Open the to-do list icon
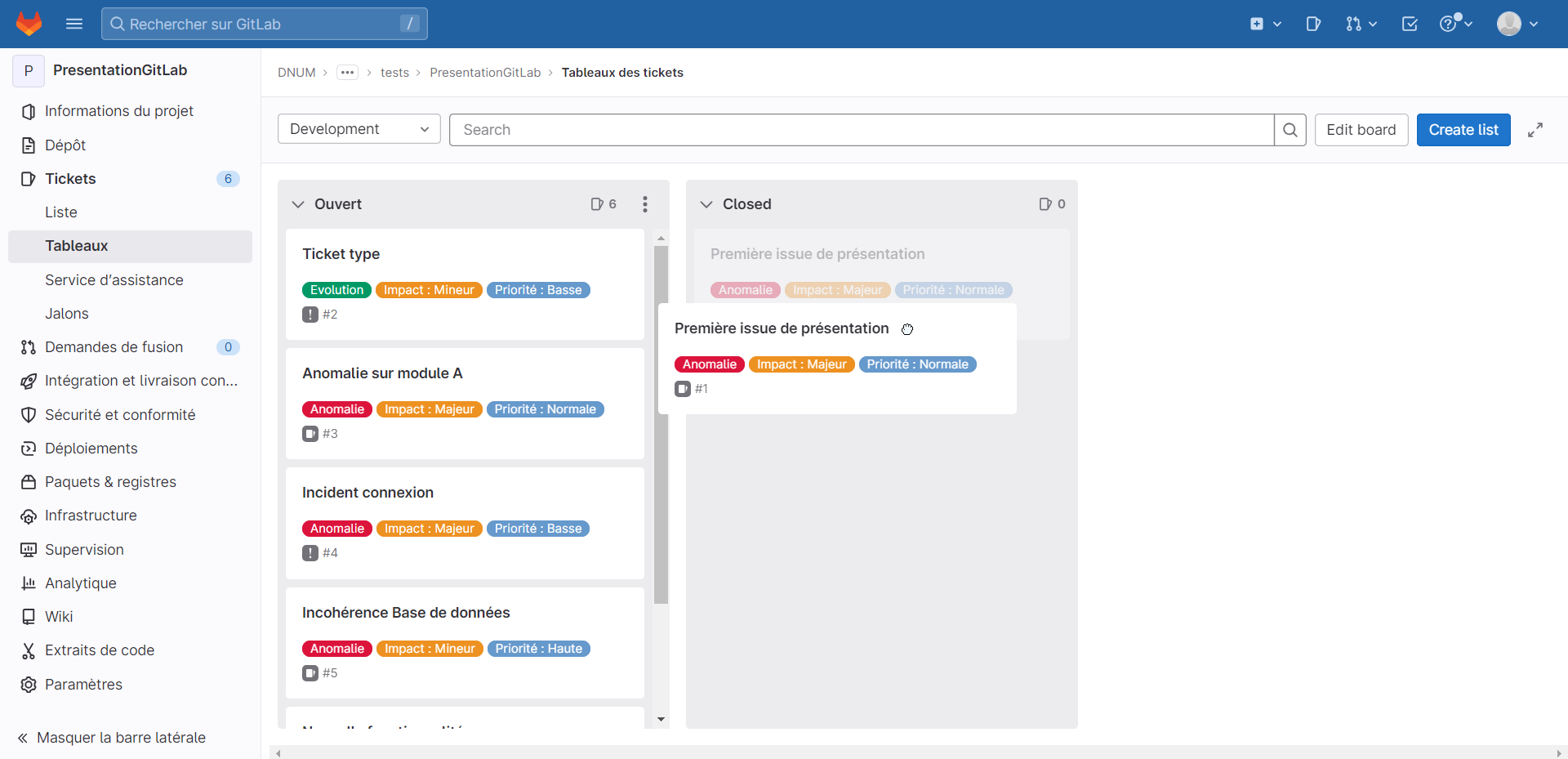The width and height of the screenshot is (1568, 759). click(x=1410, y=24)
